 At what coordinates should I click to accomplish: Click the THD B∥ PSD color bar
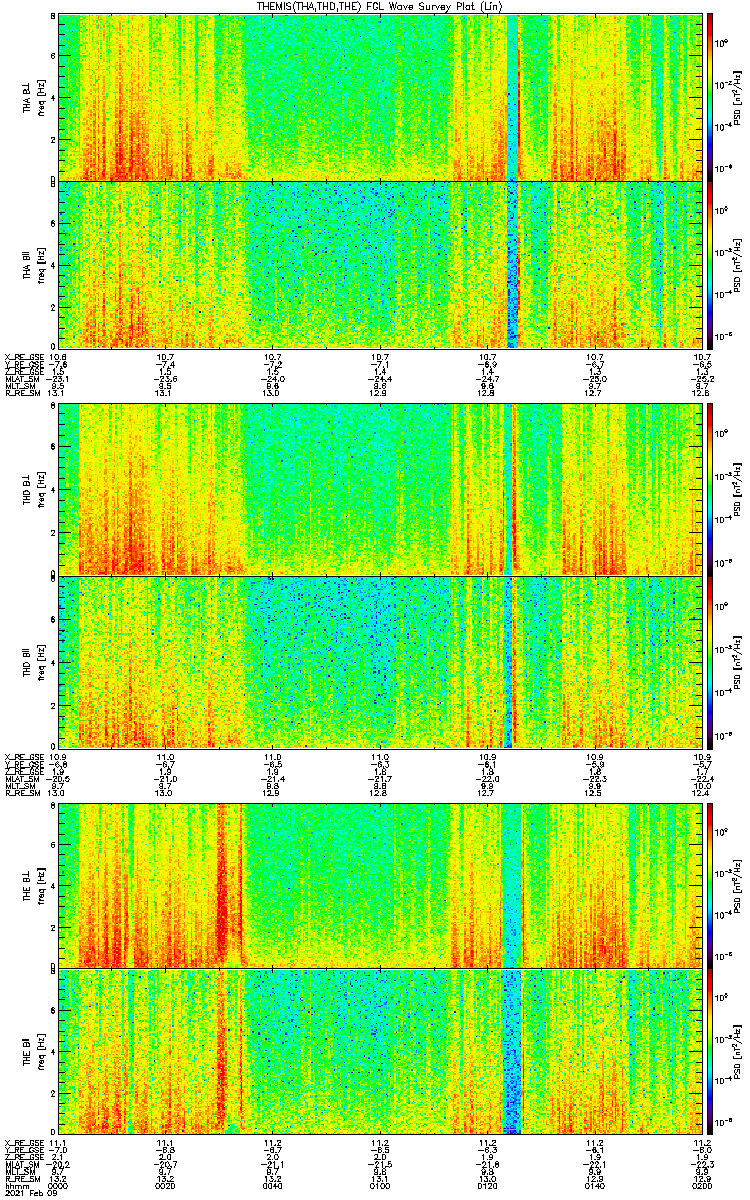click(x=710, y=662)
